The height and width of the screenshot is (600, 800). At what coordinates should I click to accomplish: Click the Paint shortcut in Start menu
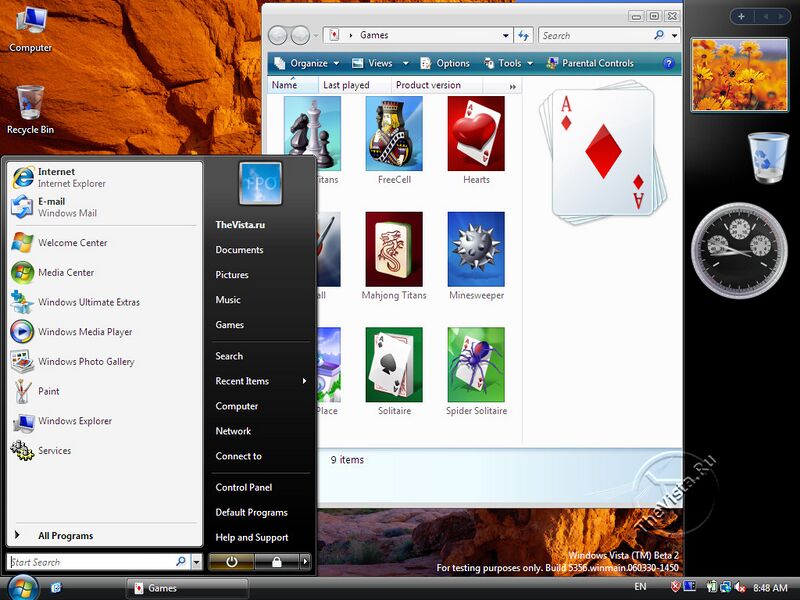tap(48, 391)
